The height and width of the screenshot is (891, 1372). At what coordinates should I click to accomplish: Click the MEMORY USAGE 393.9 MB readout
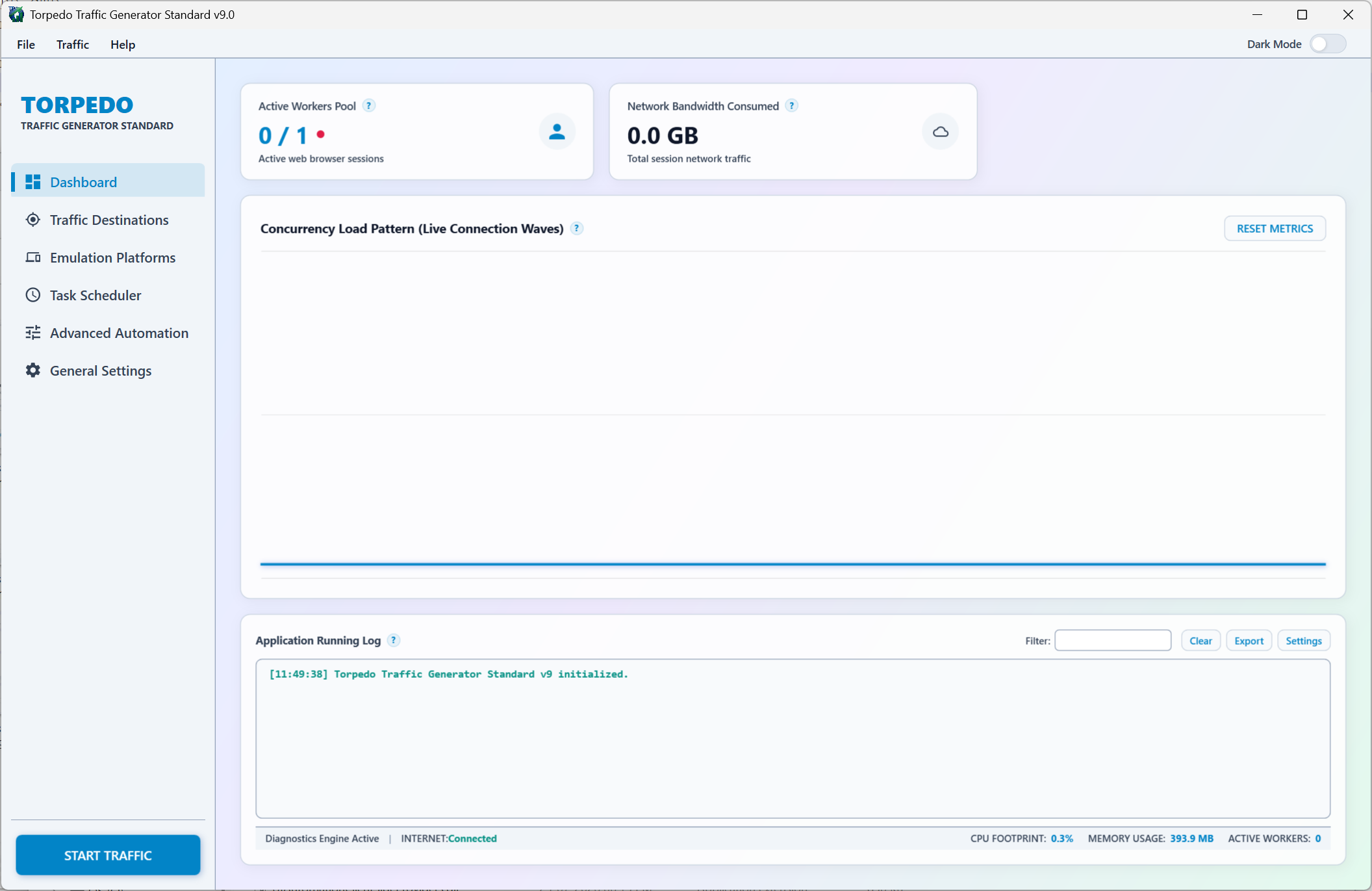(x=1150, y=838)
